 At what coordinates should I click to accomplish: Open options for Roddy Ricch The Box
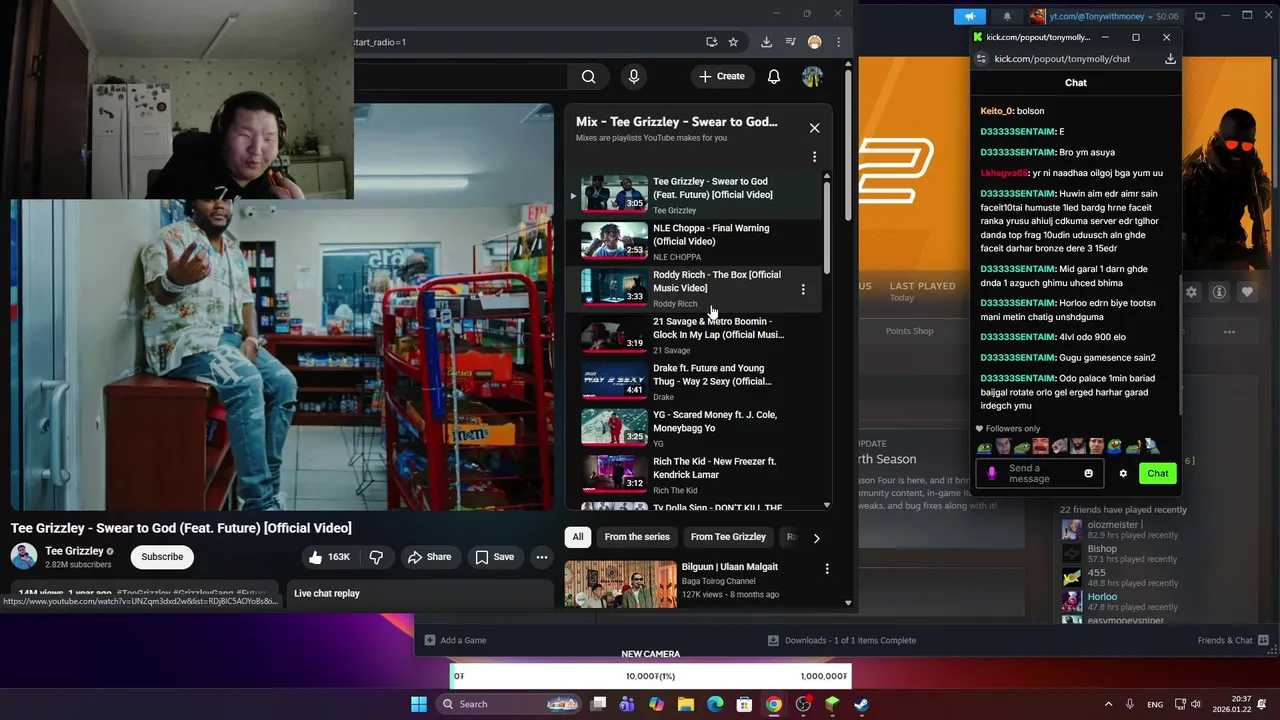(802, 289)
